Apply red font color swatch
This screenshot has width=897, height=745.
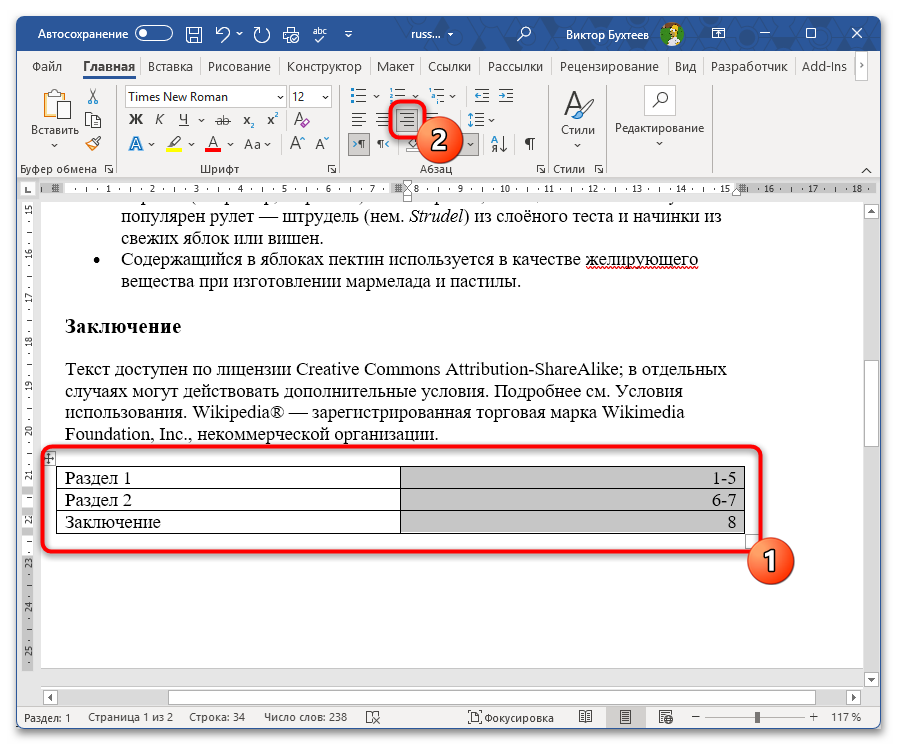pos(213,144)
